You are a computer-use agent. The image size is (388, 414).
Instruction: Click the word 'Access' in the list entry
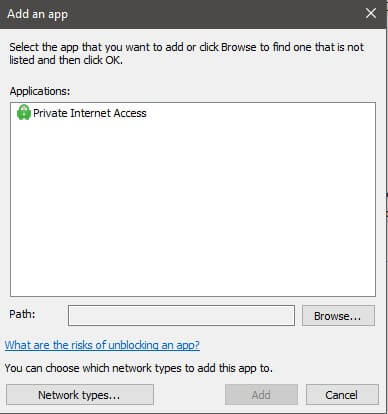[x=130, y=113]
